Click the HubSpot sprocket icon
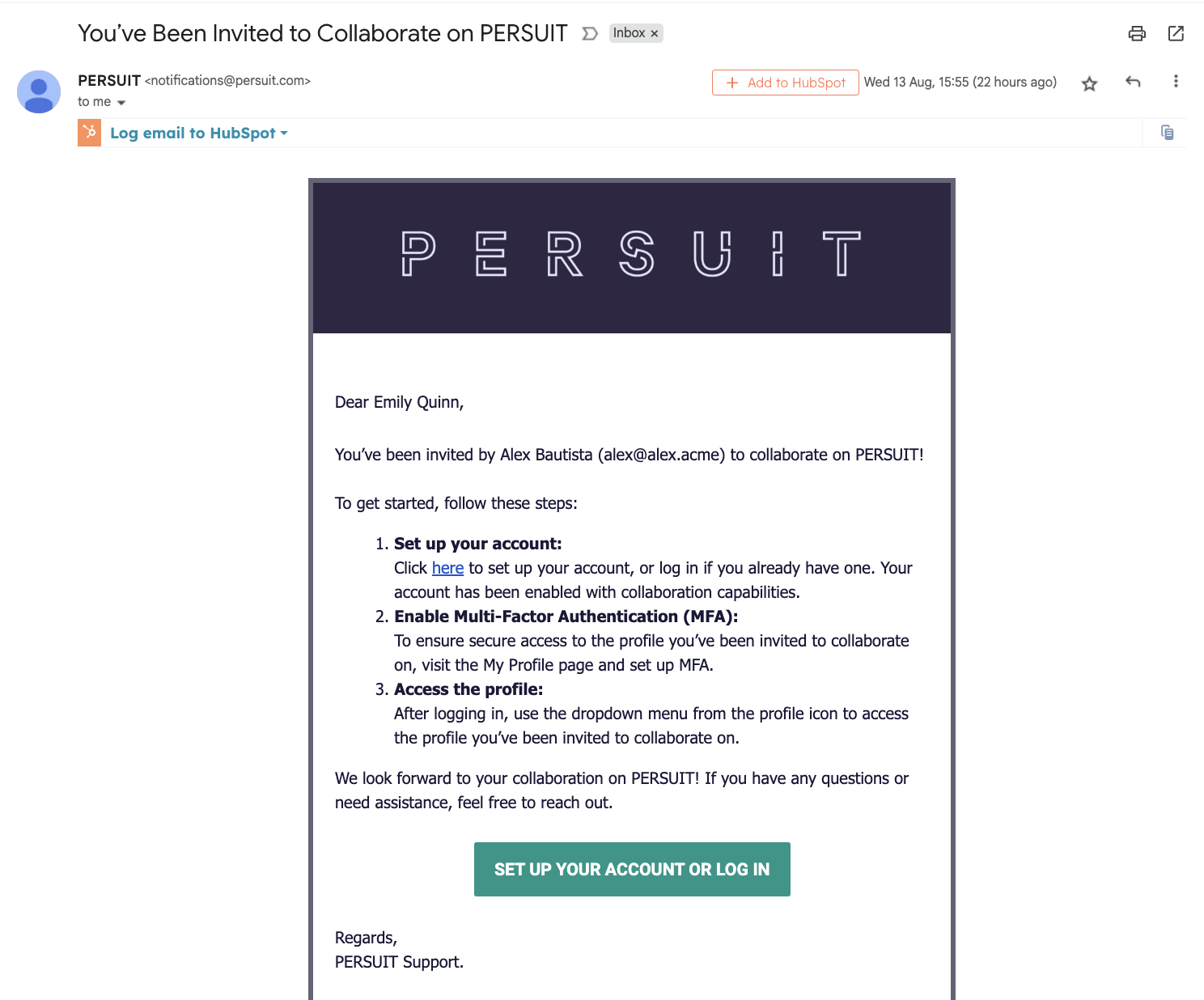This screenshot has width=1204, height=1000. point(89,133)
